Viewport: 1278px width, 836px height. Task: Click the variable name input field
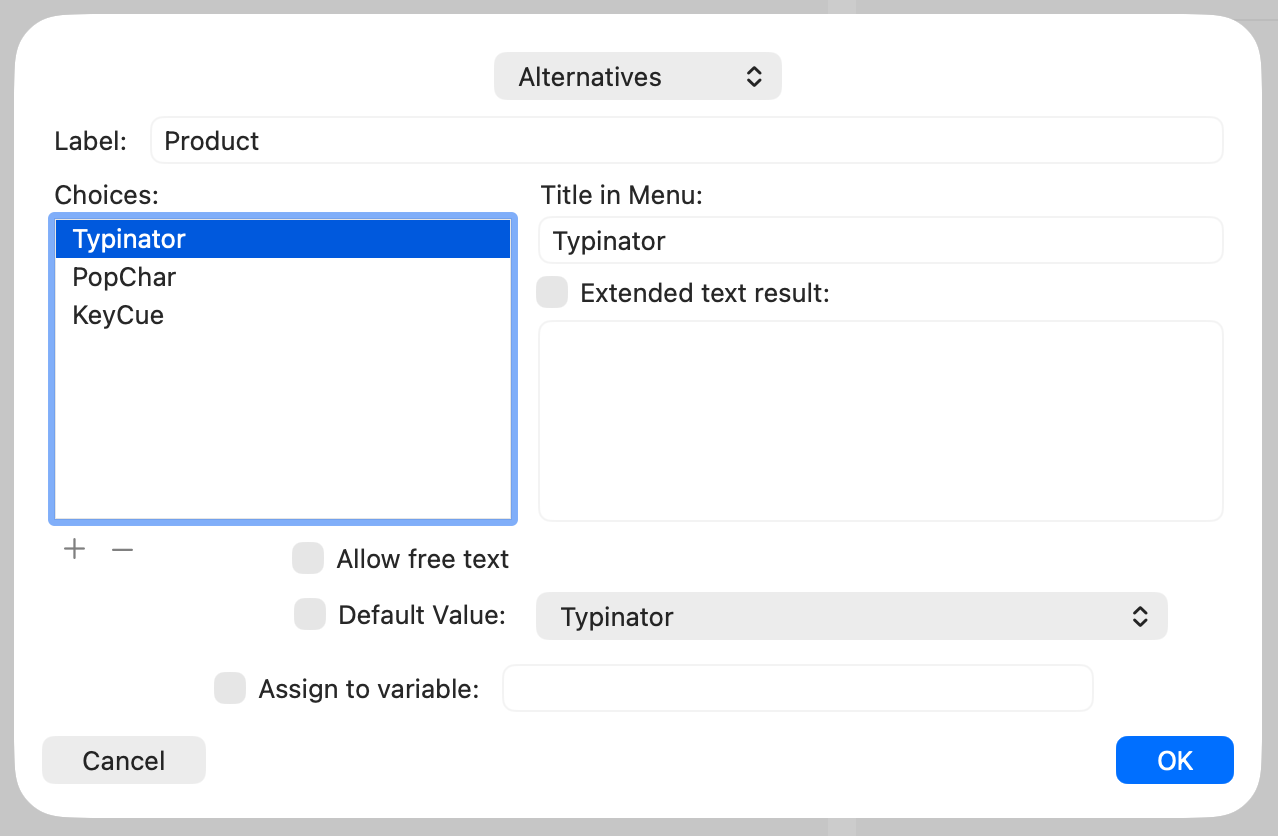click(798, 687)
